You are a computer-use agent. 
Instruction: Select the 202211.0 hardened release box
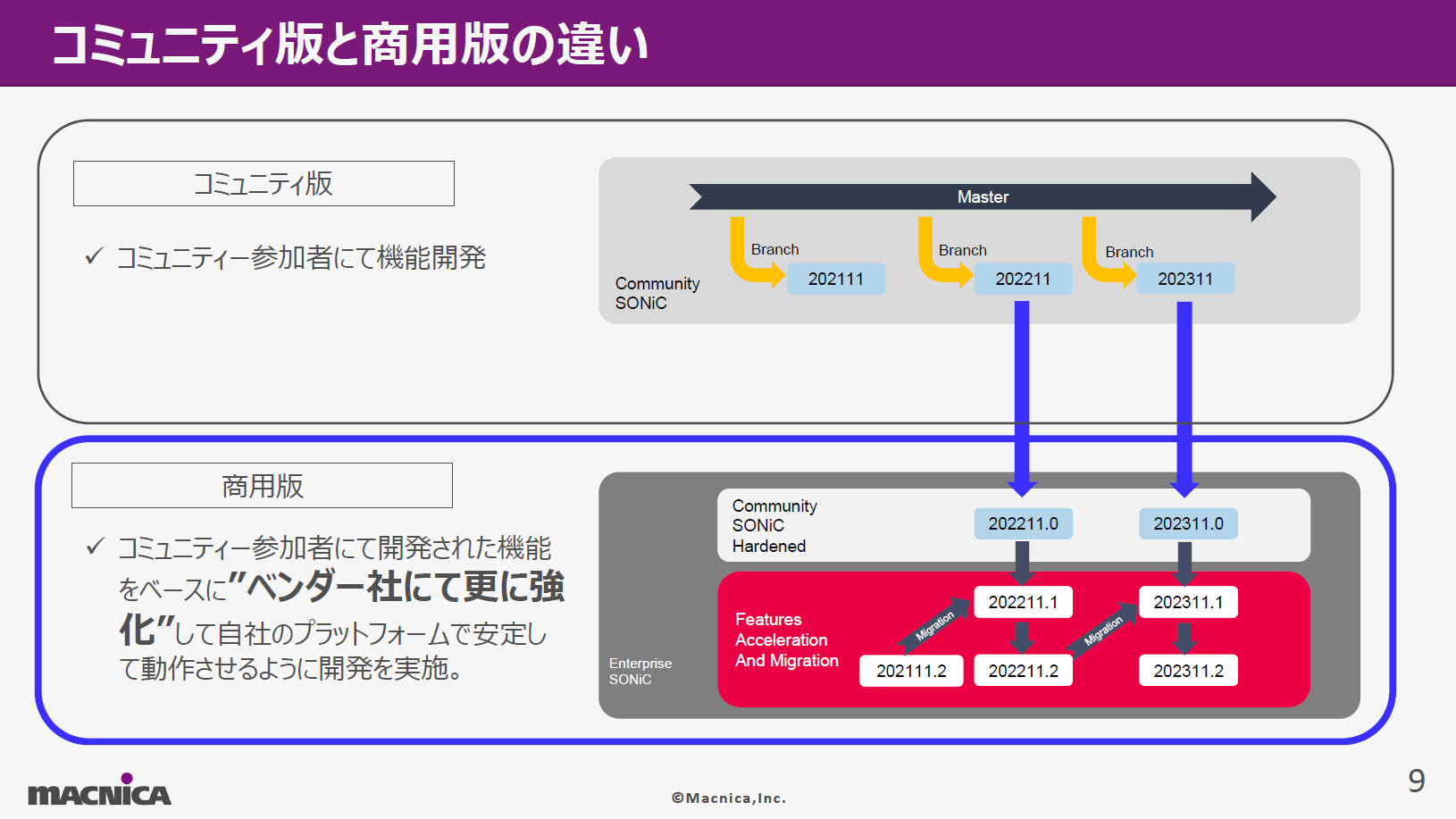pyautogui.click(x=1023, y=523)
